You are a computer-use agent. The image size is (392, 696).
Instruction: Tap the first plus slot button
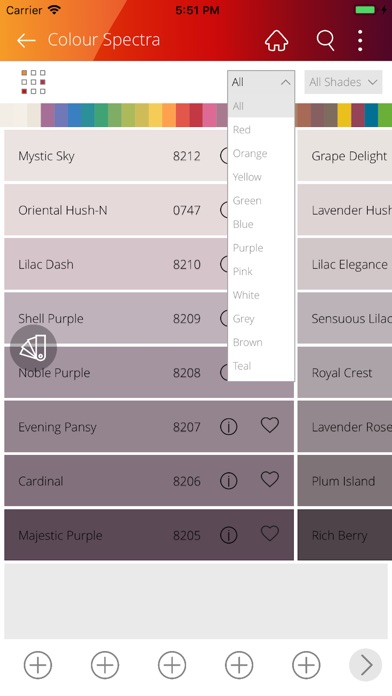38,665
